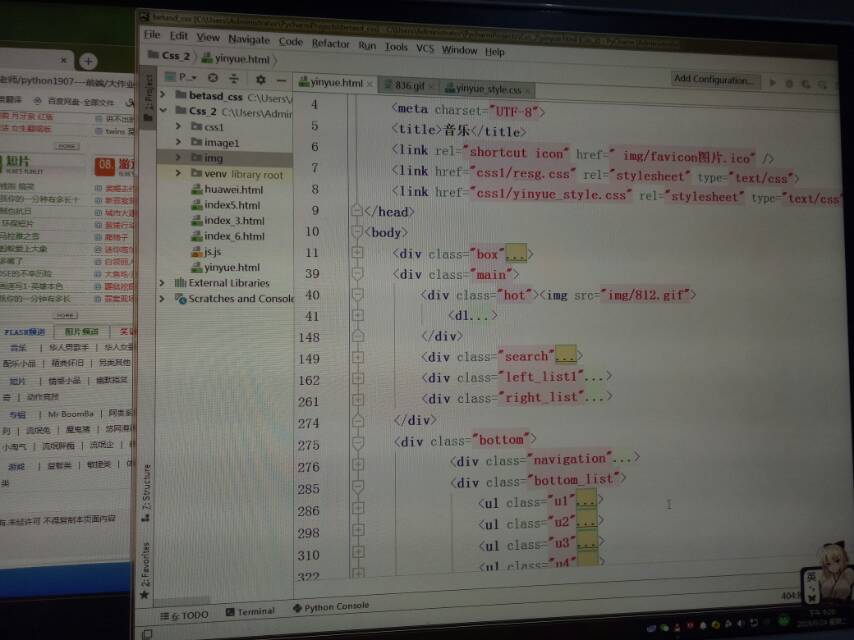This screenshot has width=854, height=640.
Task: Click the Search Everywhere magnifier icon
Action: [x=822, y=85]
